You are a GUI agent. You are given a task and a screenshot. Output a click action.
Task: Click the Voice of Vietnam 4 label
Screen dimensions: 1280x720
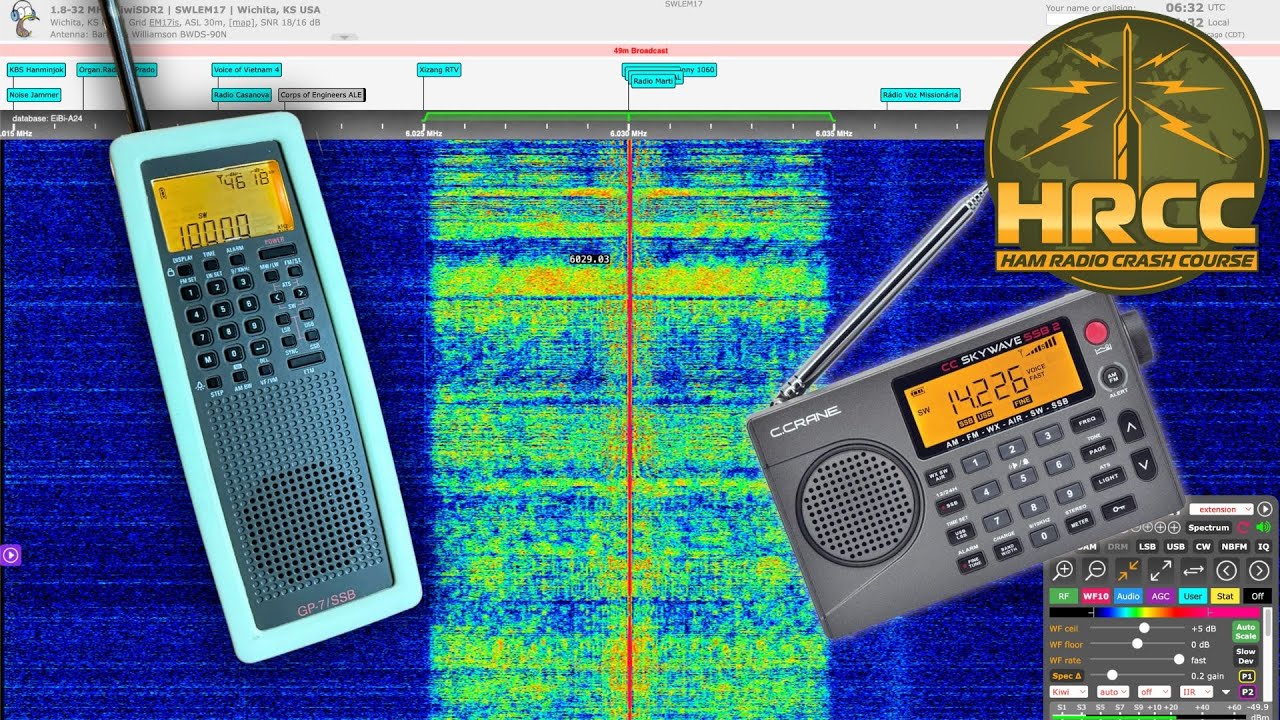click(x=247, y=70)
